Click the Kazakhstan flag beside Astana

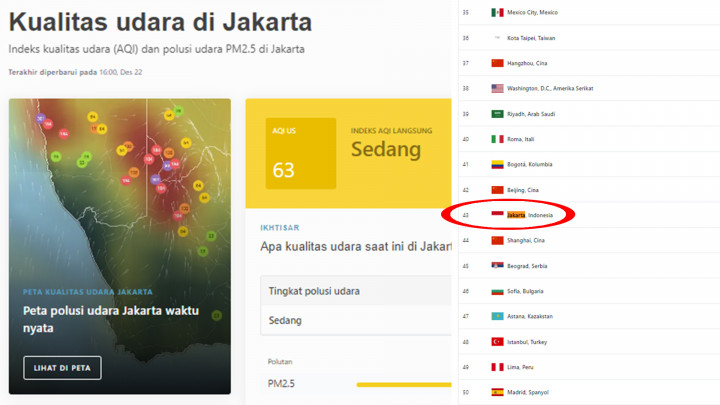497,316
